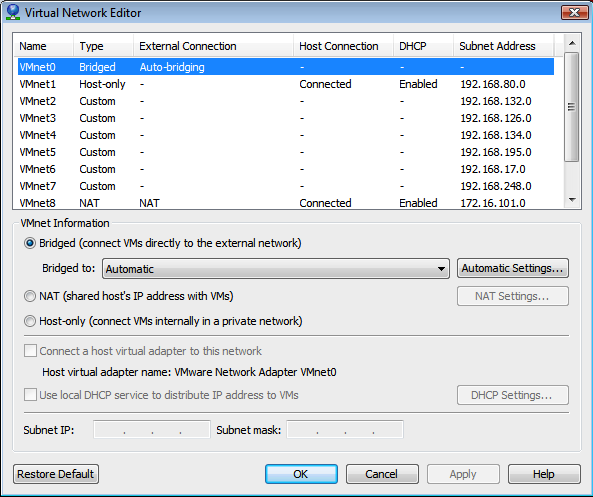593x497 pixels.
Task: Click the Cancel button
Action: [x=382, y=474]
